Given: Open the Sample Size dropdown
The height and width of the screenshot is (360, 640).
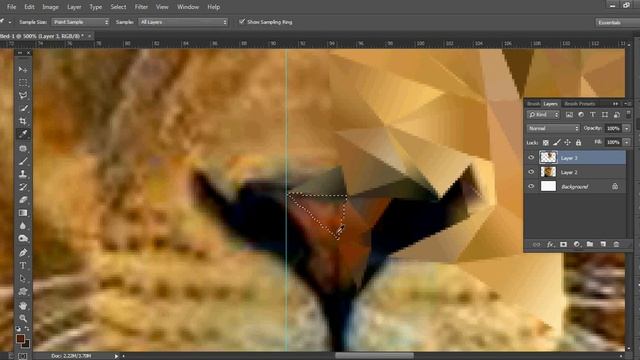Looking at the screenshot, I should coord(80,22).
